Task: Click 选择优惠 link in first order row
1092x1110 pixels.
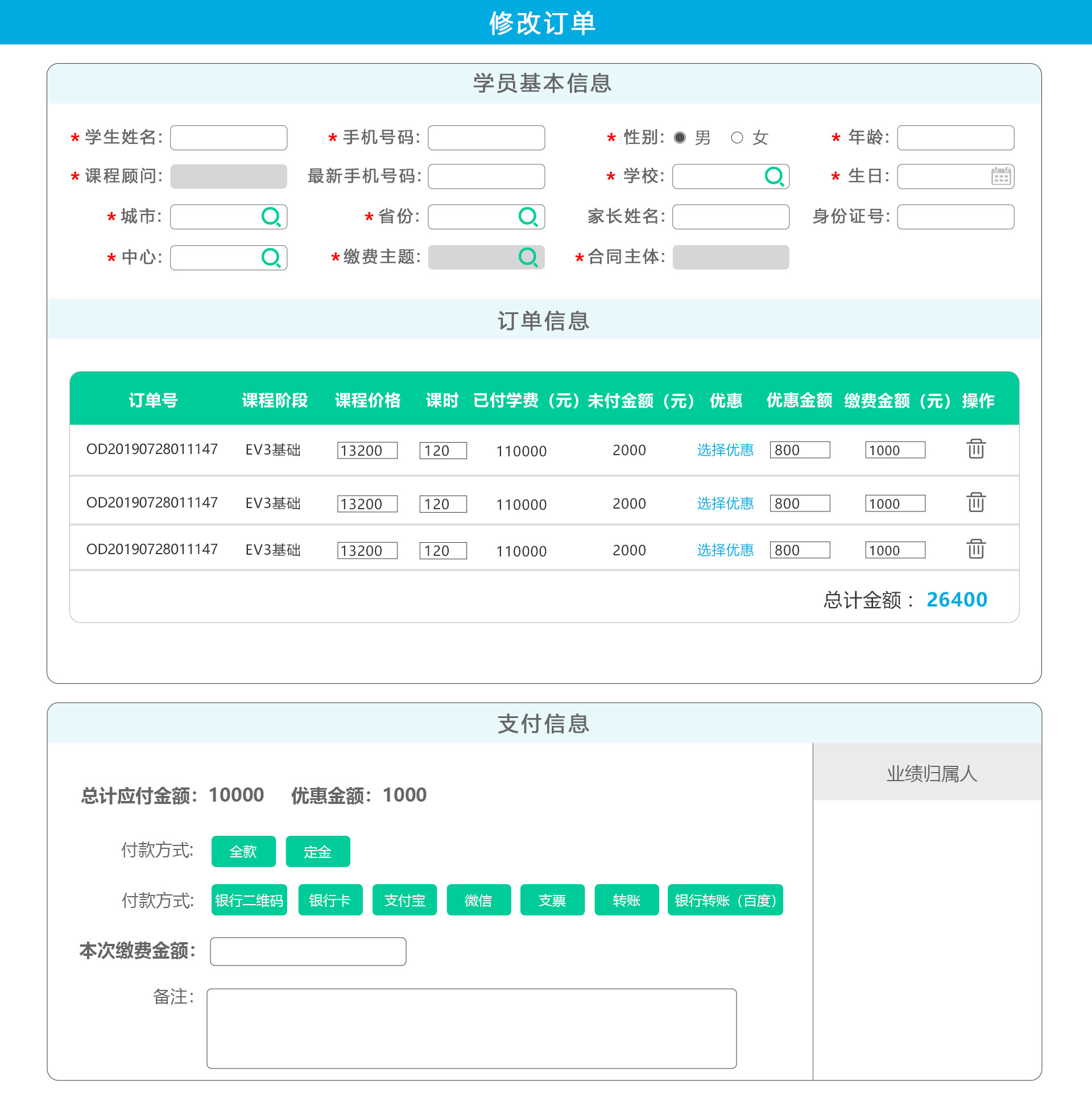Action: (726, 449)
